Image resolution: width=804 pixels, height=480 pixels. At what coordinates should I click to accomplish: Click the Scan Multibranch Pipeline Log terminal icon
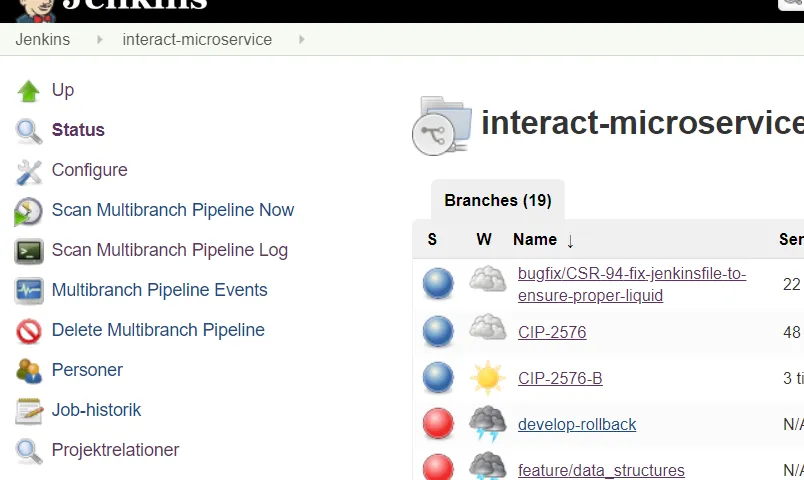click(29, 251)
